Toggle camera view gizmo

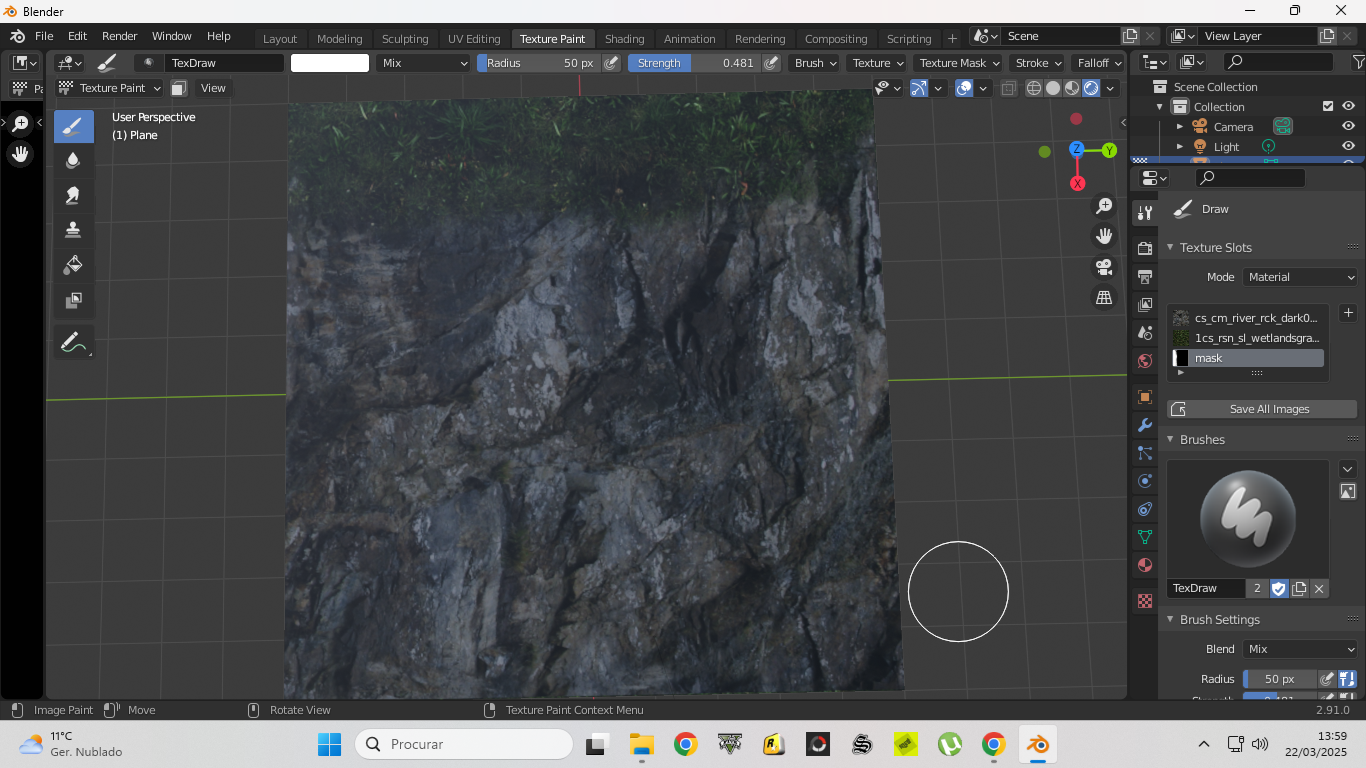[1104, 267]
